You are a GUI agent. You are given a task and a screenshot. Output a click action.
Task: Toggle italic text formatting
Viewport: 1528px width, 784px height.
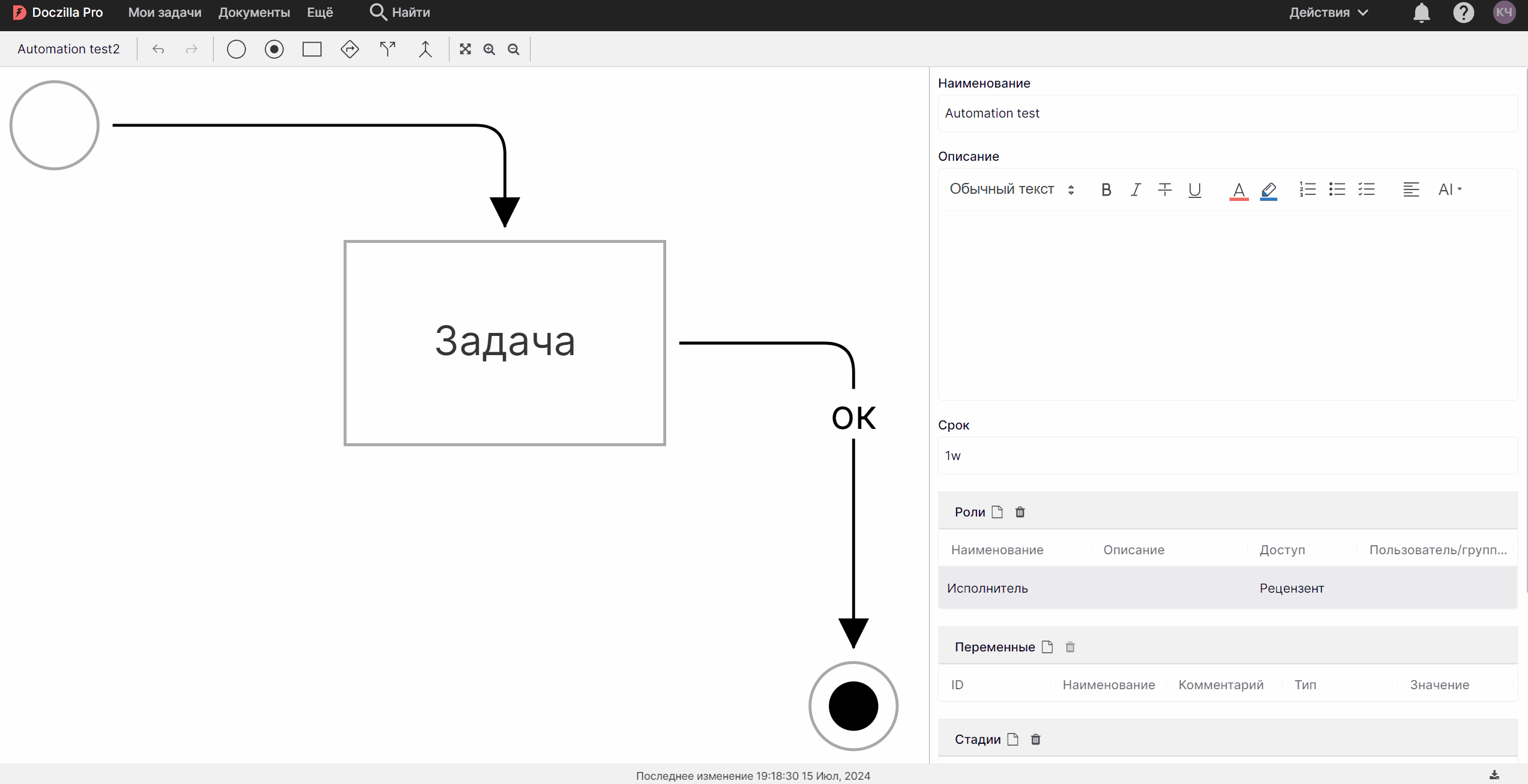[1135, 190]
